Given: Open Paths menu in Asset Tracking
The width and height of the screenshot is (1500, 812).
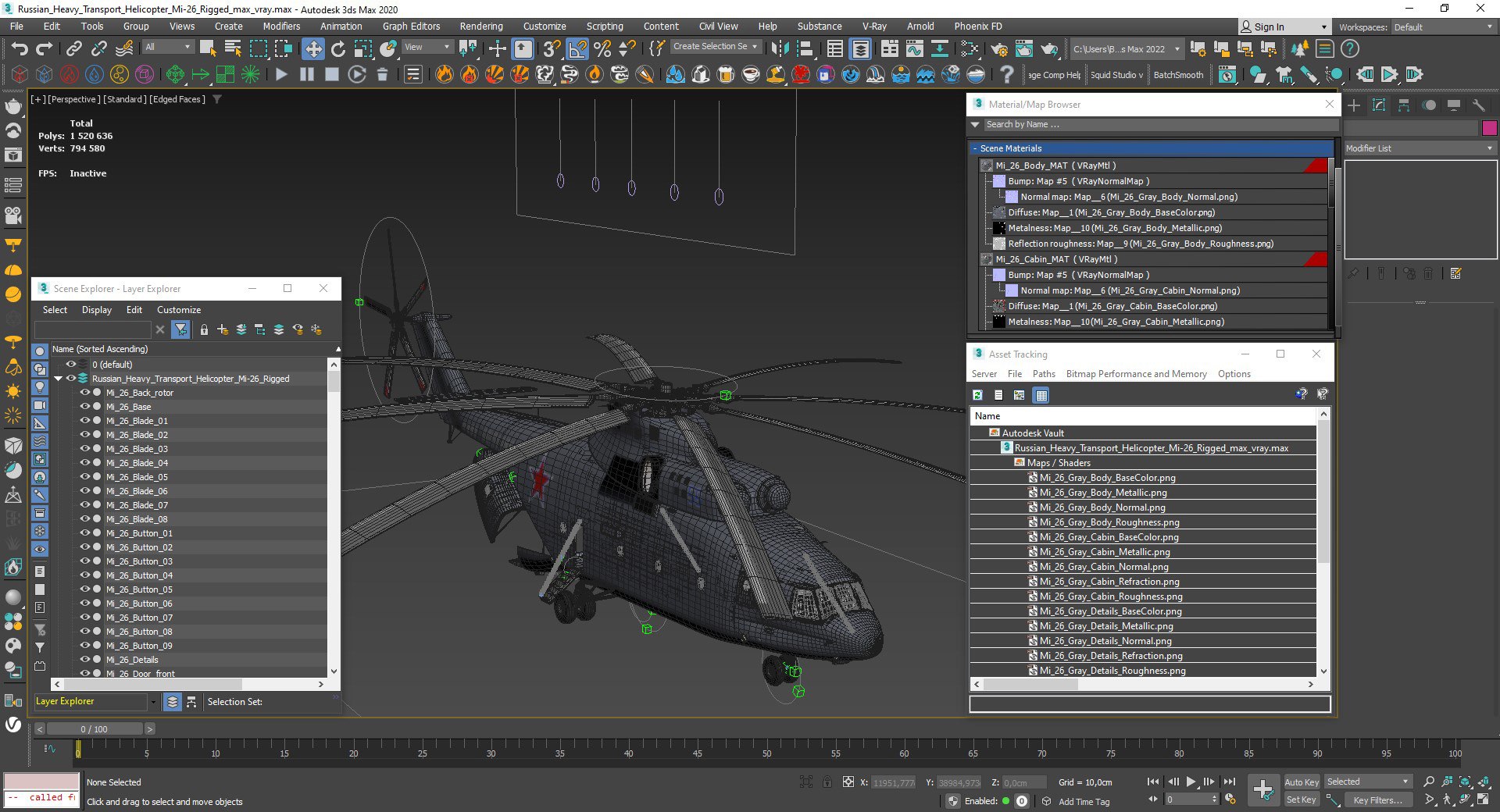Looking at the screenshot, I should tap(1044, 374).
